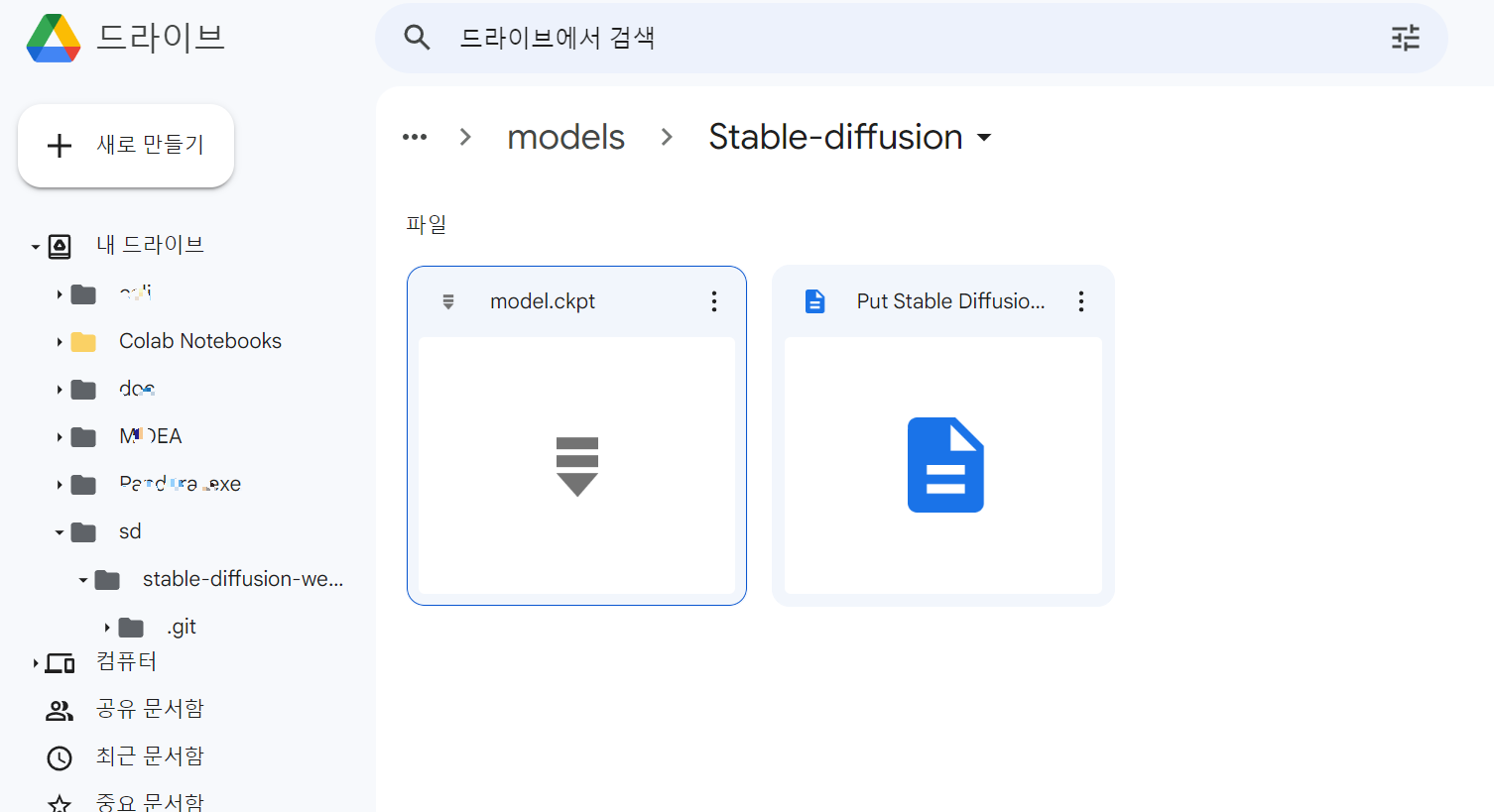This screenshot has height=812, width=1494.
Task: Focus the Drive search input field
Action: click(911, 38)
